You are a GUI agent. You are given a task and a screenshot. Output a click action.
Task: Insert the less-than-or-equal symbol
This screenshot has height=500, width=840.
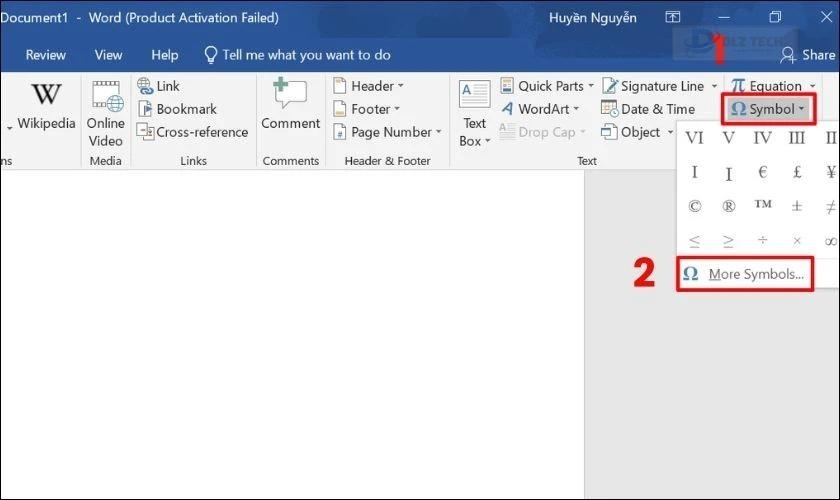[694, 241]
